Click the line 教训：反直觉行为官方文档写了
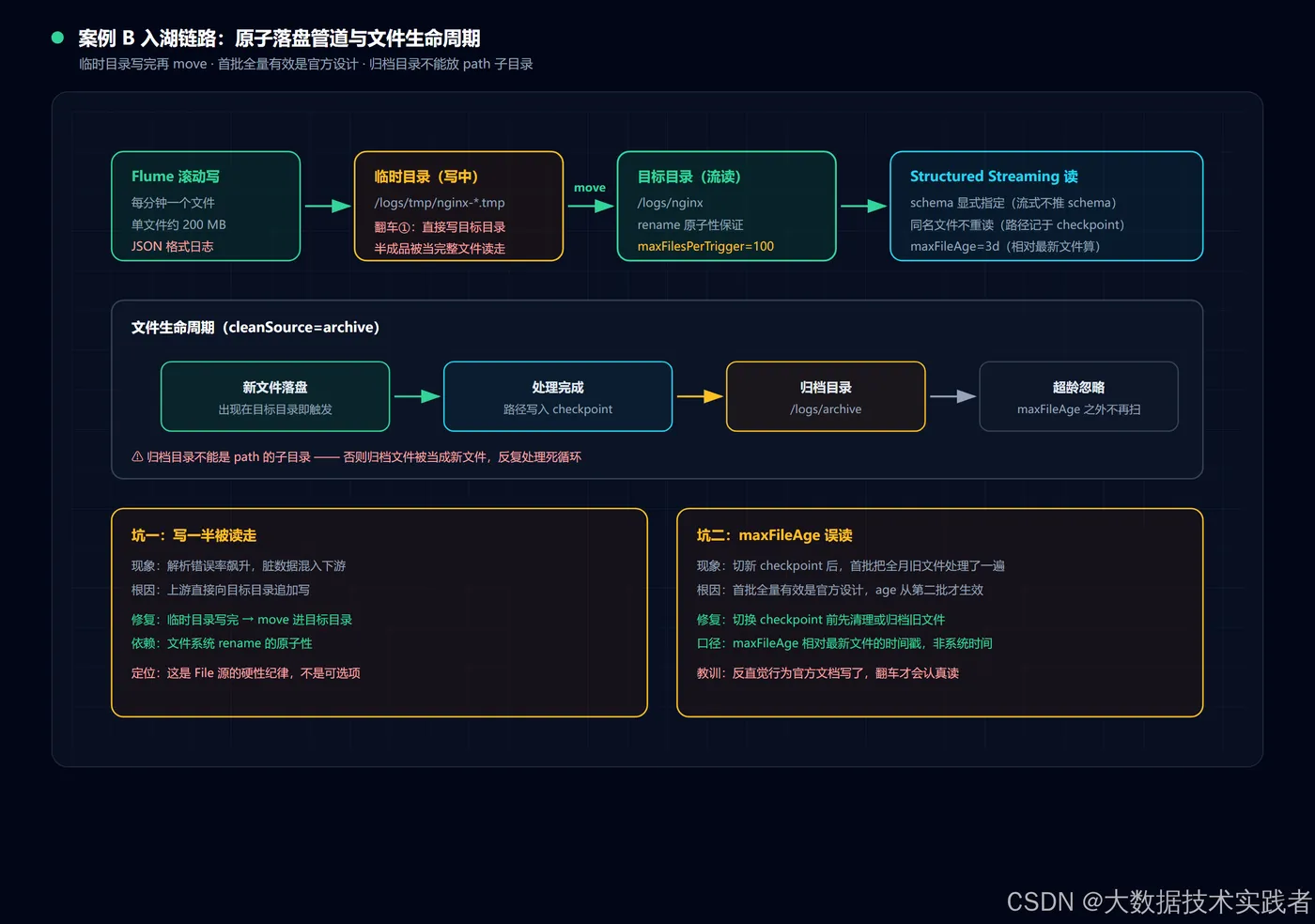 click(x=828, y=673)
